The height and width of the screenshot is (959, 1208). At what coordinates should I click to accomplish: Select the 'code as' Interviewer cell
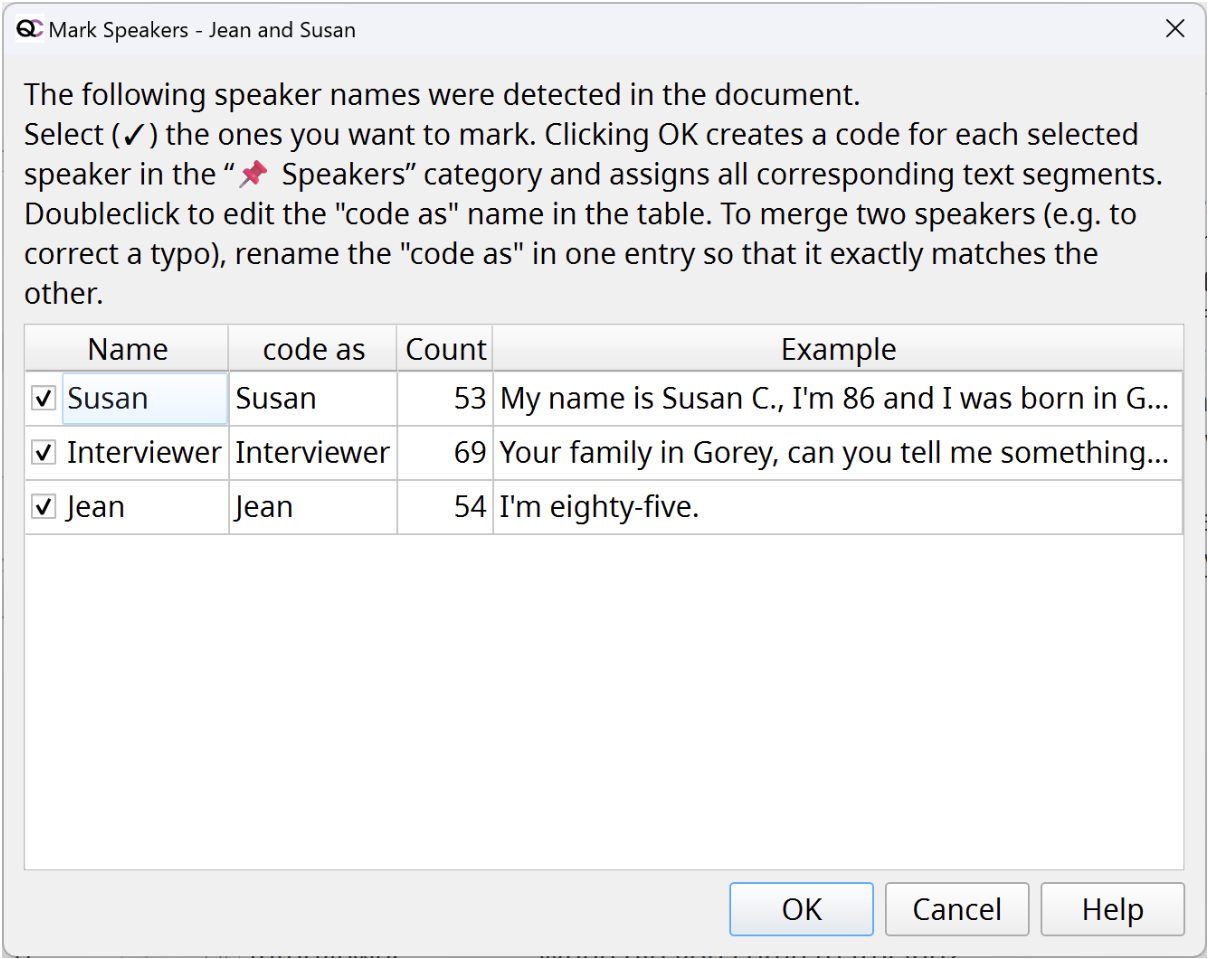(313, 453)
